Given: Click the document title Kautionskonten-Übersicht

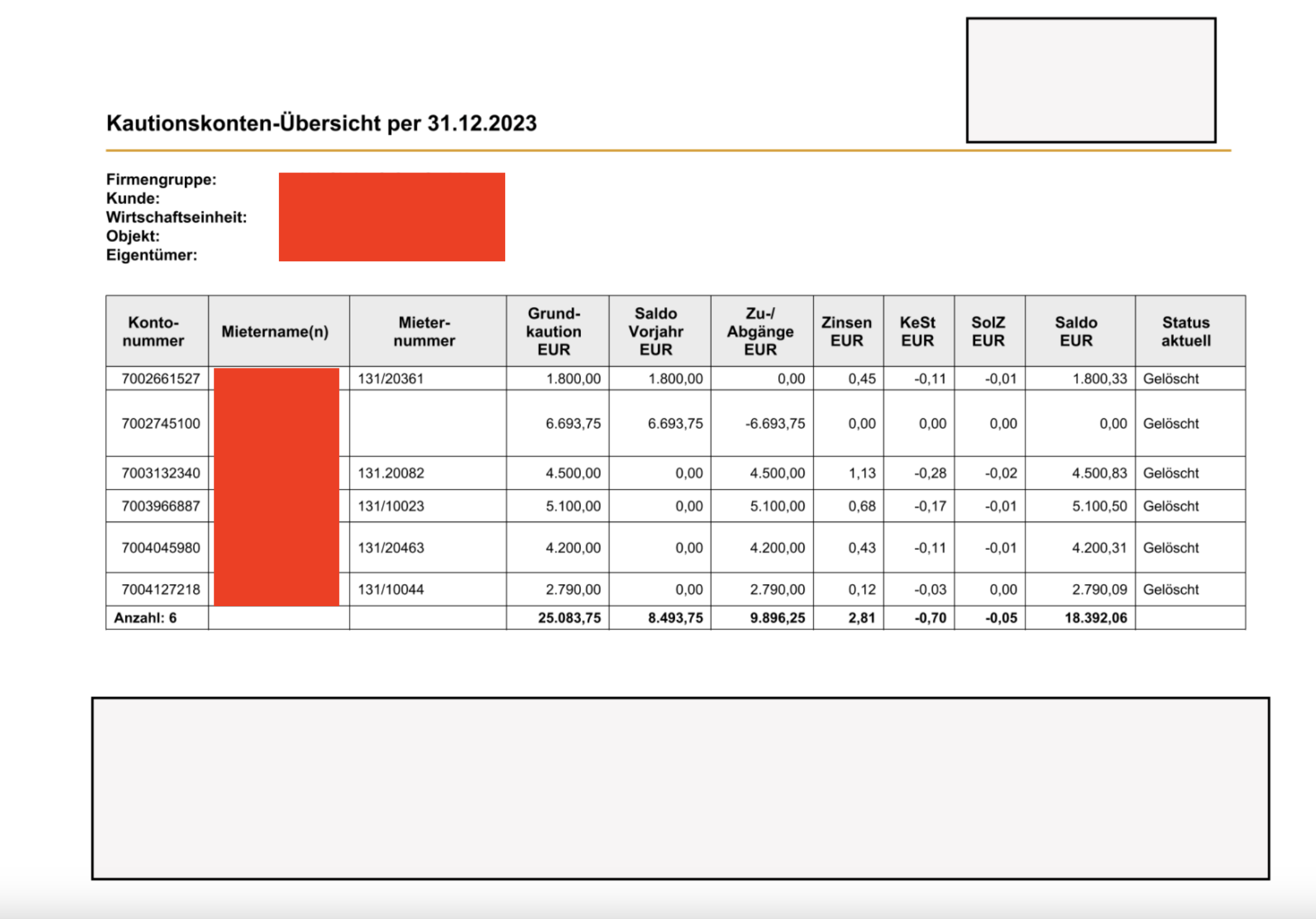Looking at the screenshot, I should coord(321,123).
